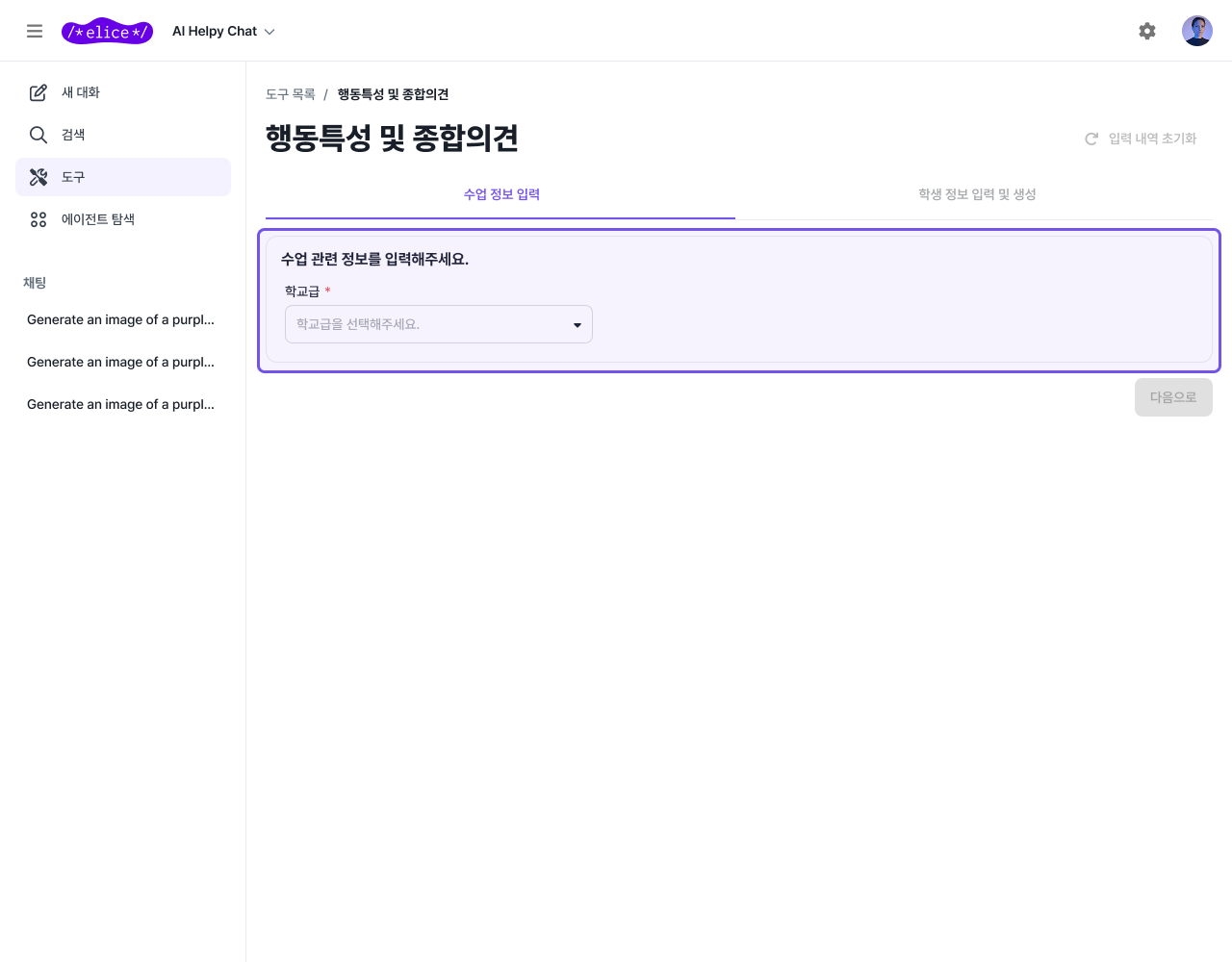Switch to the 수업 정보 입력 tab
Screen dimensions: 1232x962
(500, 194)
